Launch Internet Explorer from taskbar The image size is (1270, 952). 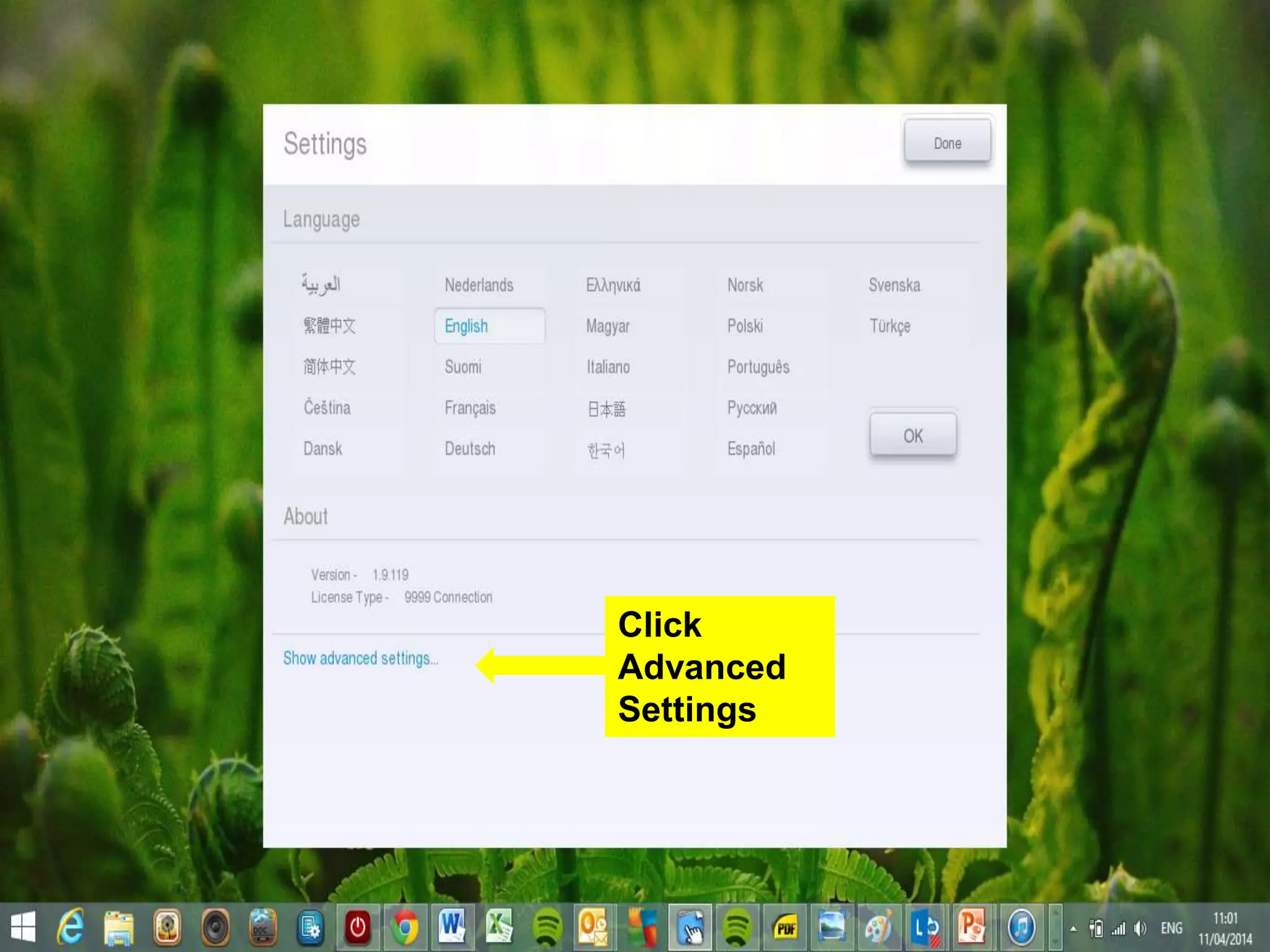[71, 928]
